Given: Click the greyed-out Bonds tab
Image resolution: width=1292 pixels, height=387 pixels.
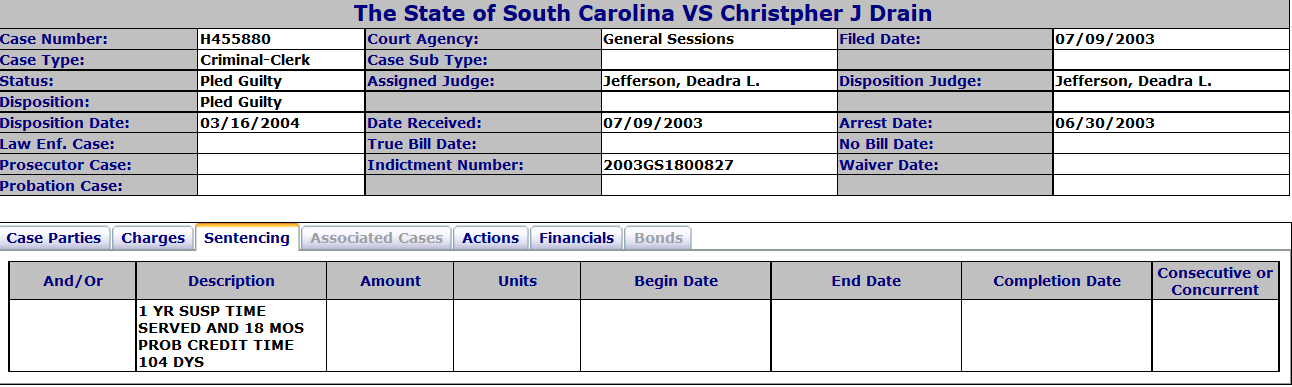Looking at the screenshot, I should point(658,238).
